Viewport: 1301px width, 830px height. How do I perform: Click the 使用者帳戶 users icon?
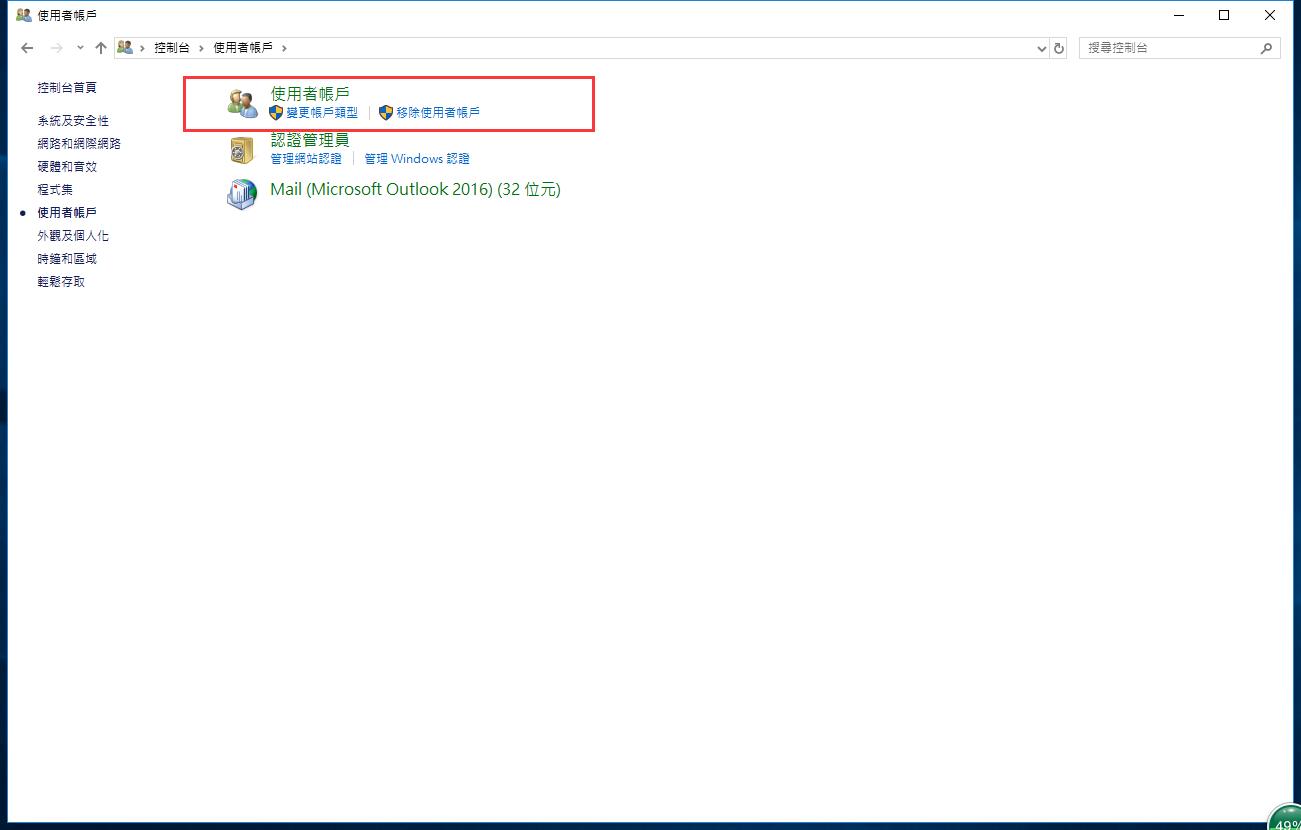point(242,103)
